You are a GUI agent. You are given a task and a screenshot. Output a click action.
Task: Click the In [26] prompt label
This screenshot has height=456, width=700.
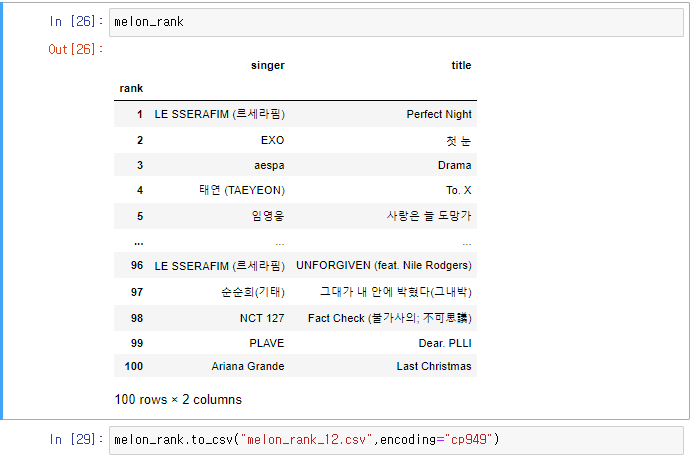point(76,21)
